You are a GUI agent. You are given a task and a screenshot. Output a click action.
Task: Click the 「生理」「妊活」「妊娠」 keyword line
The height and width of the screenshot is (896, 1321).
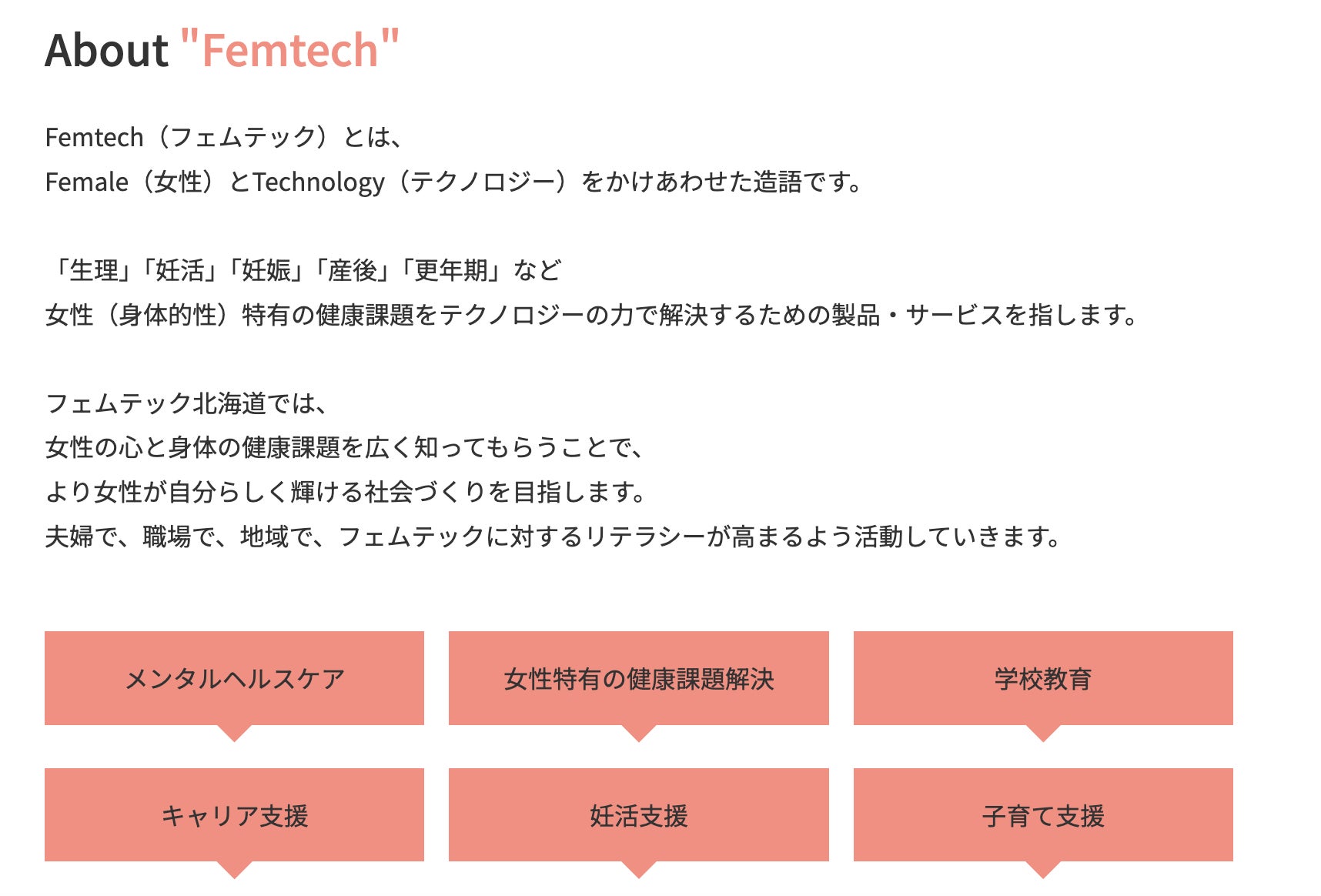point(303,270)
